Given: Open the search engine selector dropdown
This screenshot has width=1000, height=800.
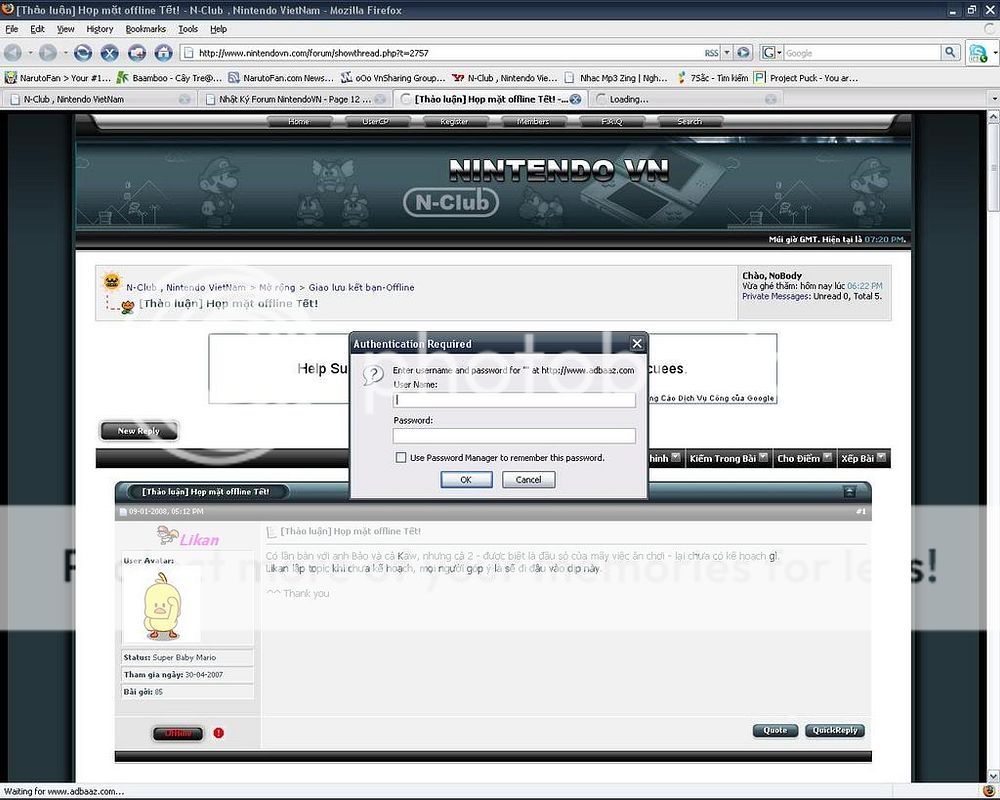Looking at the screenshot, I should click(x=772, y=53).
